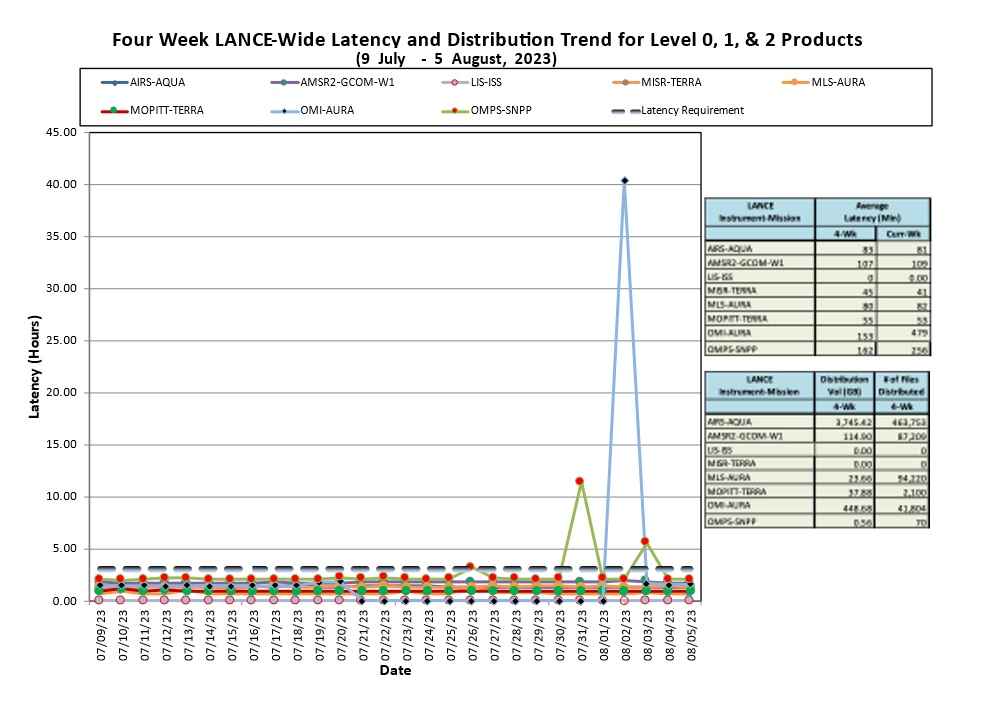Click AMSR2-GCOM-W1 distribution volume 114.90
The height and width of the screenshot is (717, 985).
[x=857, y=436]
